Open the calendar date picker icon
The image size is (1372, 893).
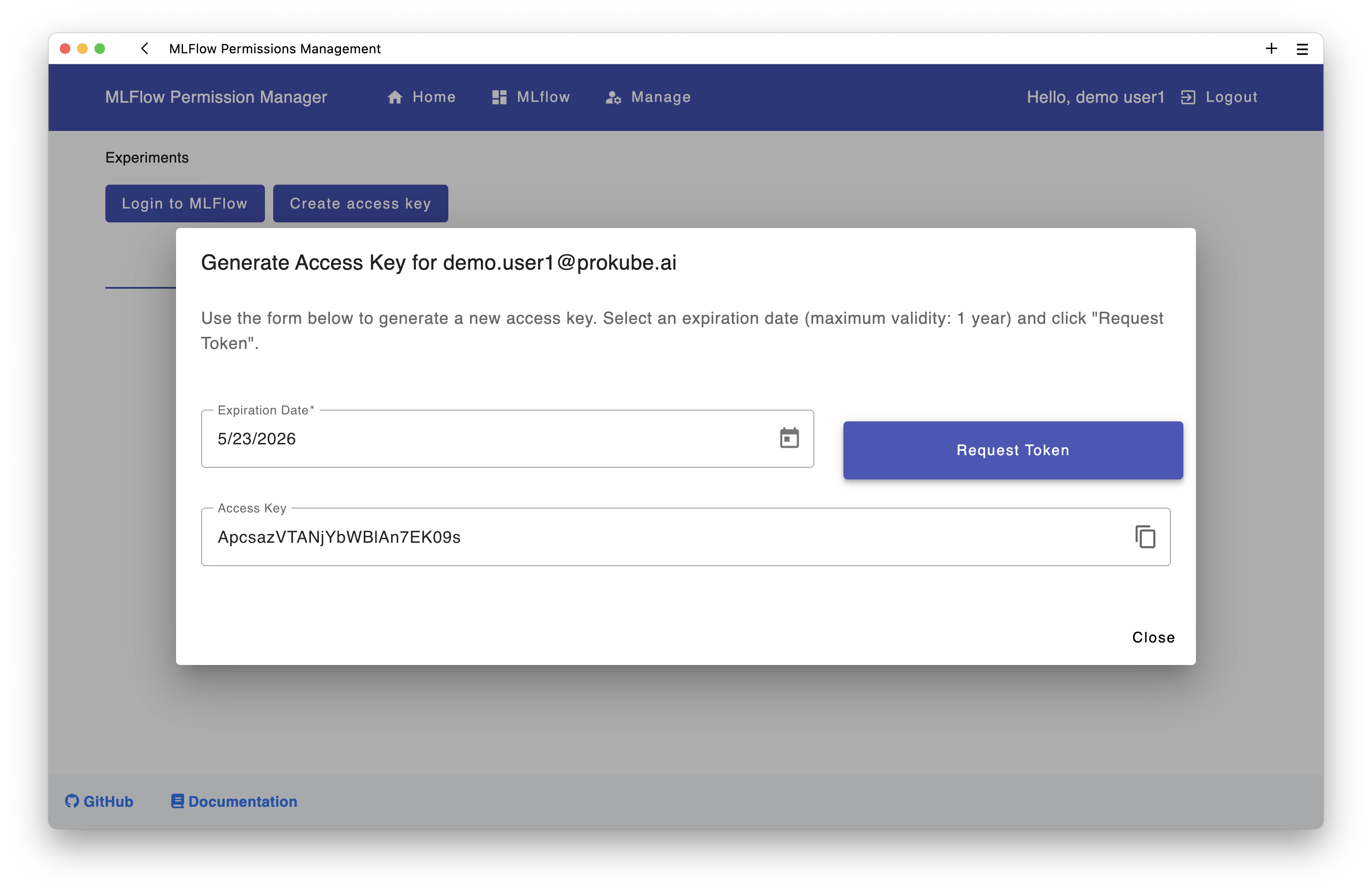pos(789,438)
